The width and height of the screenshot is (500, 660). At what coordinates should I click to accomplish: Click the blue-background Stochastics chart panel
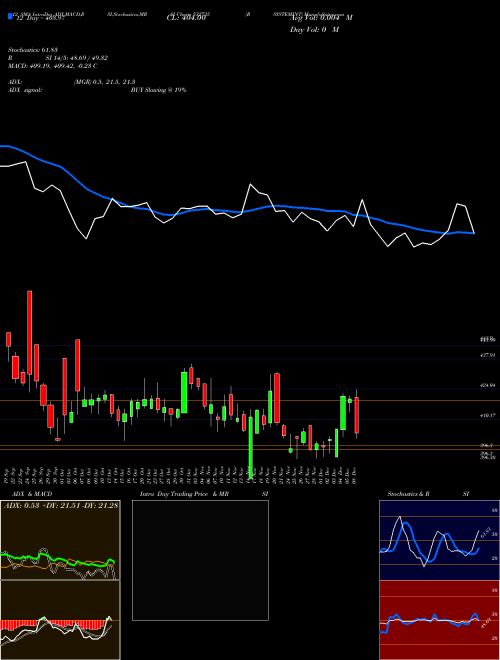pos(439,540)
